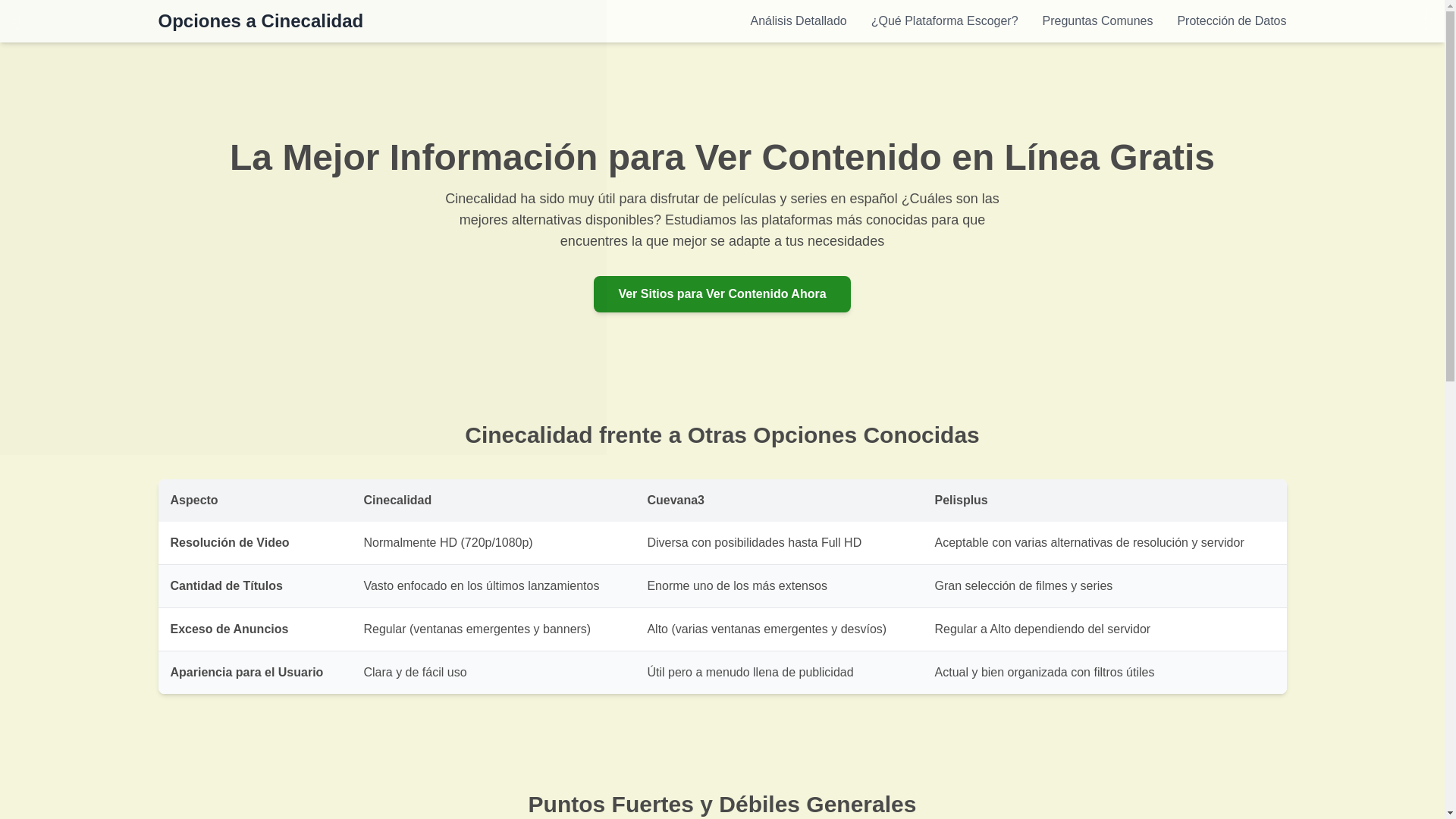Click the page vertical scrollbar
The image size is (1456, 819).
[1450, 409]
